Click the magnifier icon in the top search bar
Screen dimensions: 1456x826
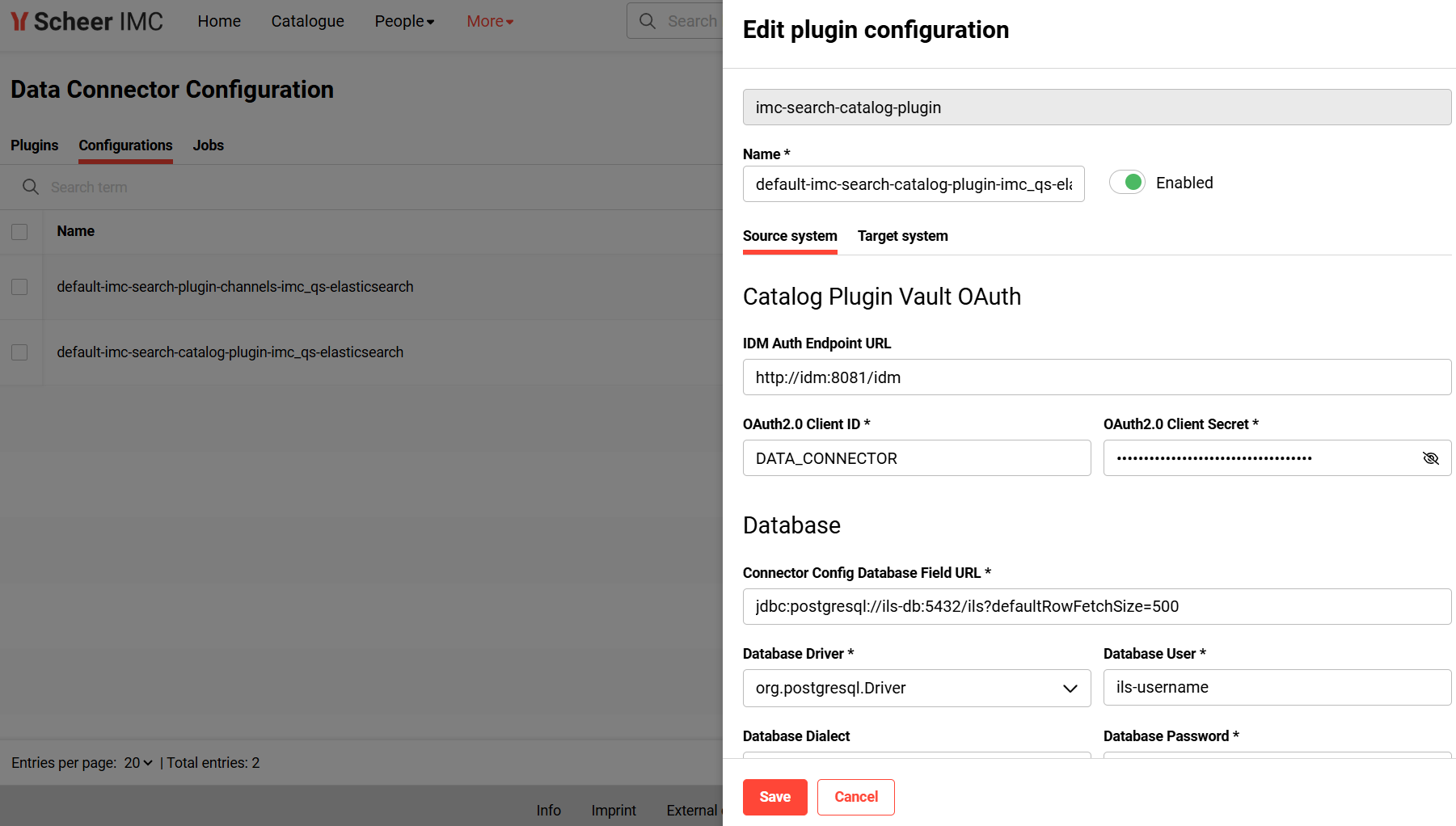648,21
